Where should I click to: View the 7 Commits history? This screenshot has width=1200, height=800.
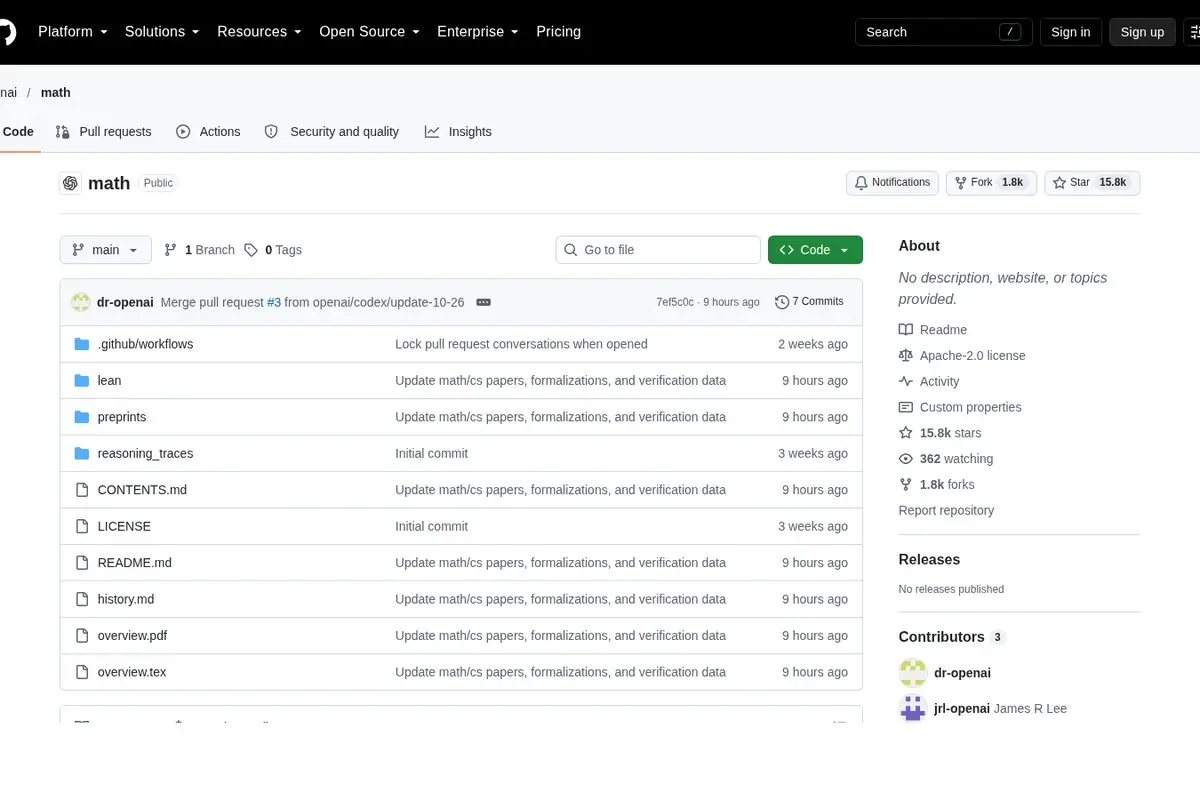pyautogui.click(x=809, y=302)
